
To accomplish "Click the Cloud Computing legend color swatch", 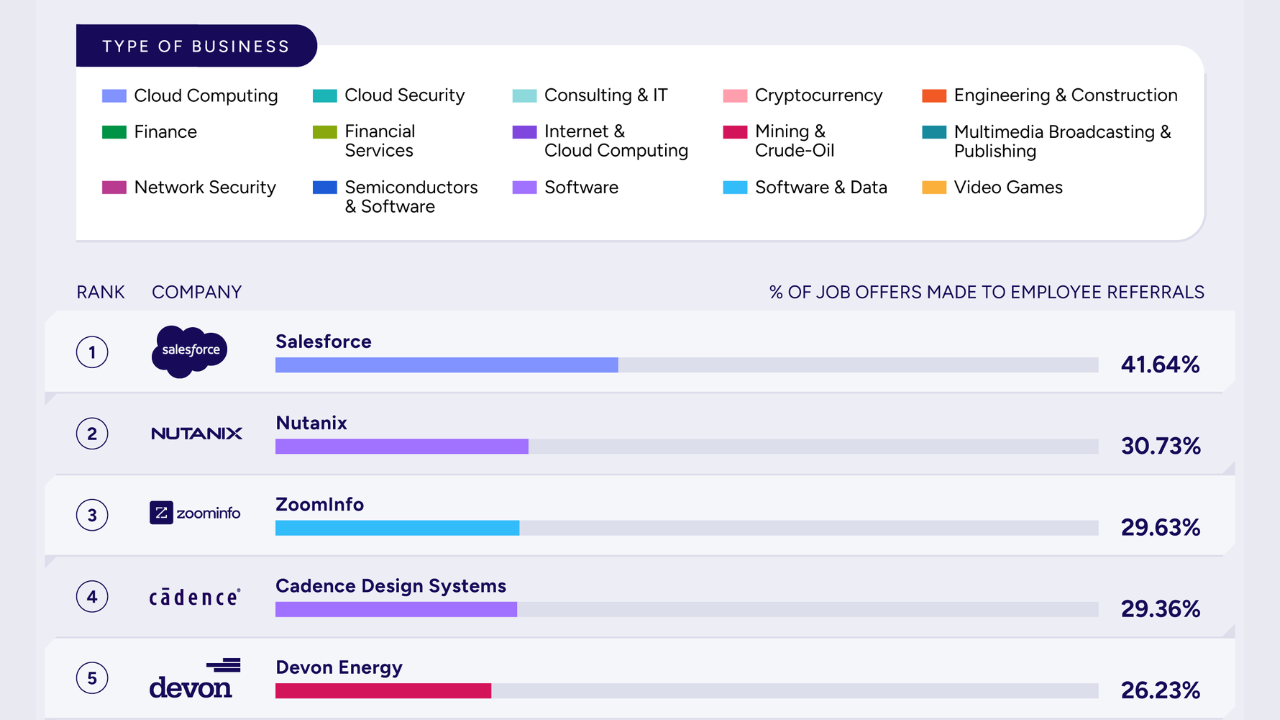I will point(114,96).
